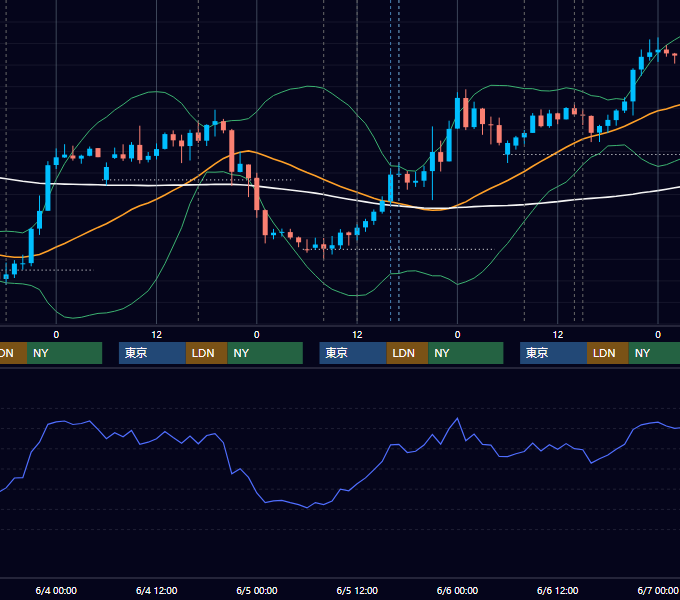
Task: Click hour label 0 above 6/7 00:00
Action: pos(658,335)
